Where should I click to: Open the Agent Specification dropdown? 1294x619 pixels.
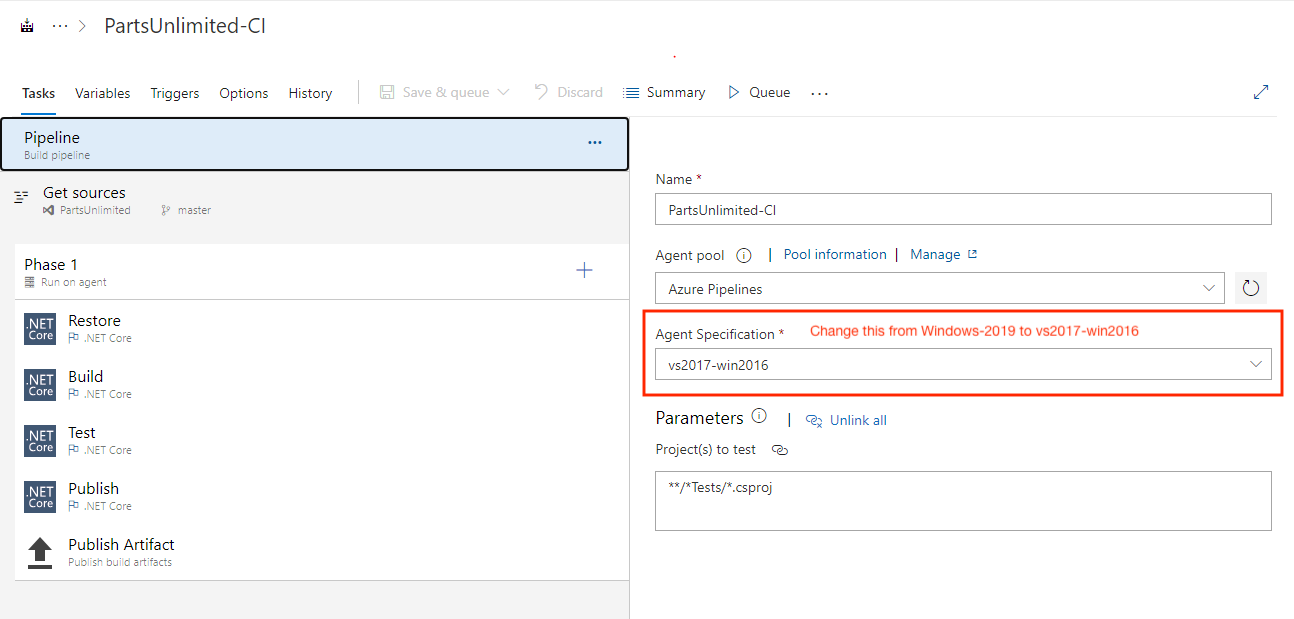[1256, 364]
